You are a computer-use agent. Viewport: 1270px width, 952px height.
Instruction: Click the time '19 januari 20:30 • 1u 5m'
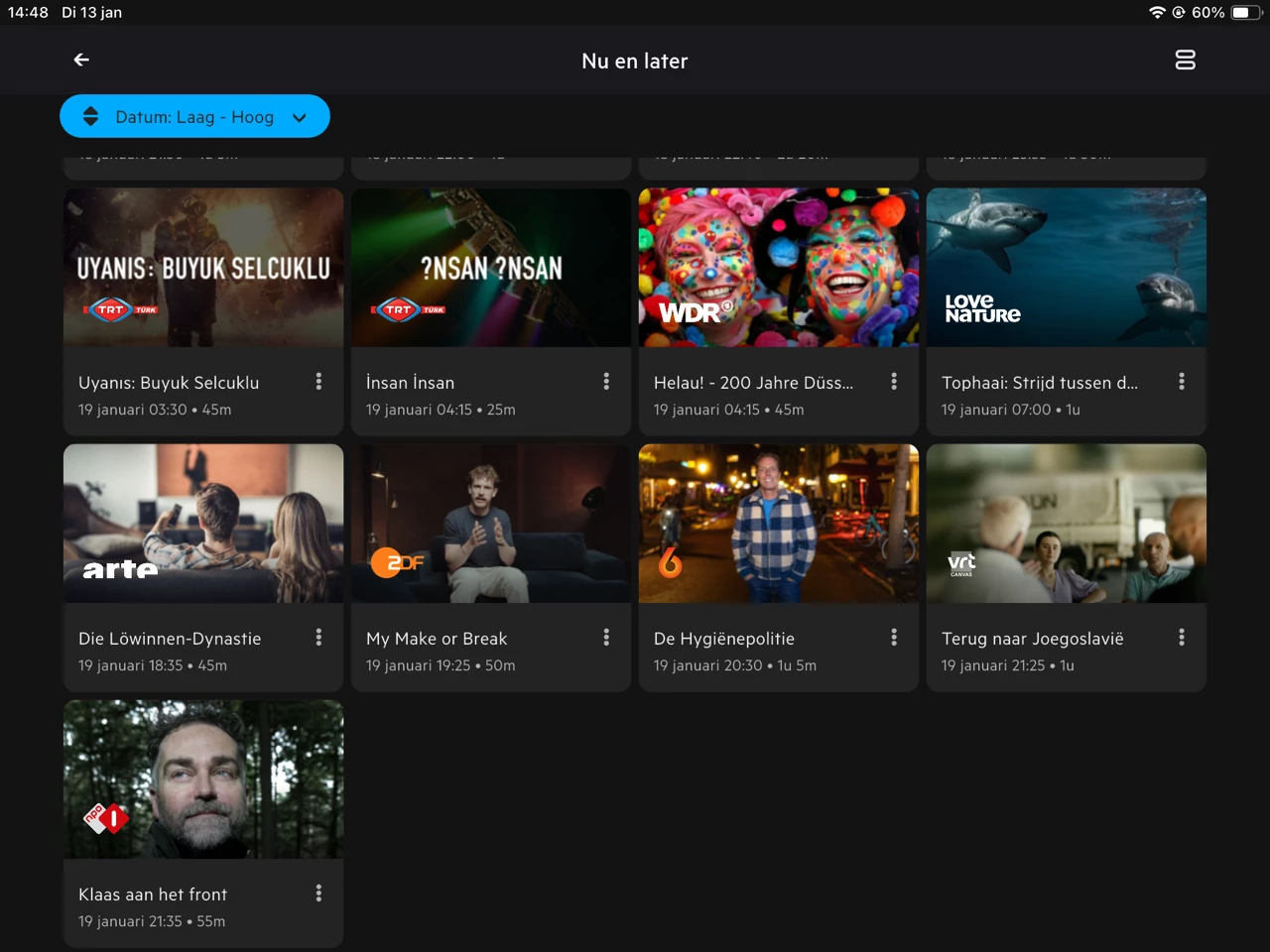(x=735, y=665)
